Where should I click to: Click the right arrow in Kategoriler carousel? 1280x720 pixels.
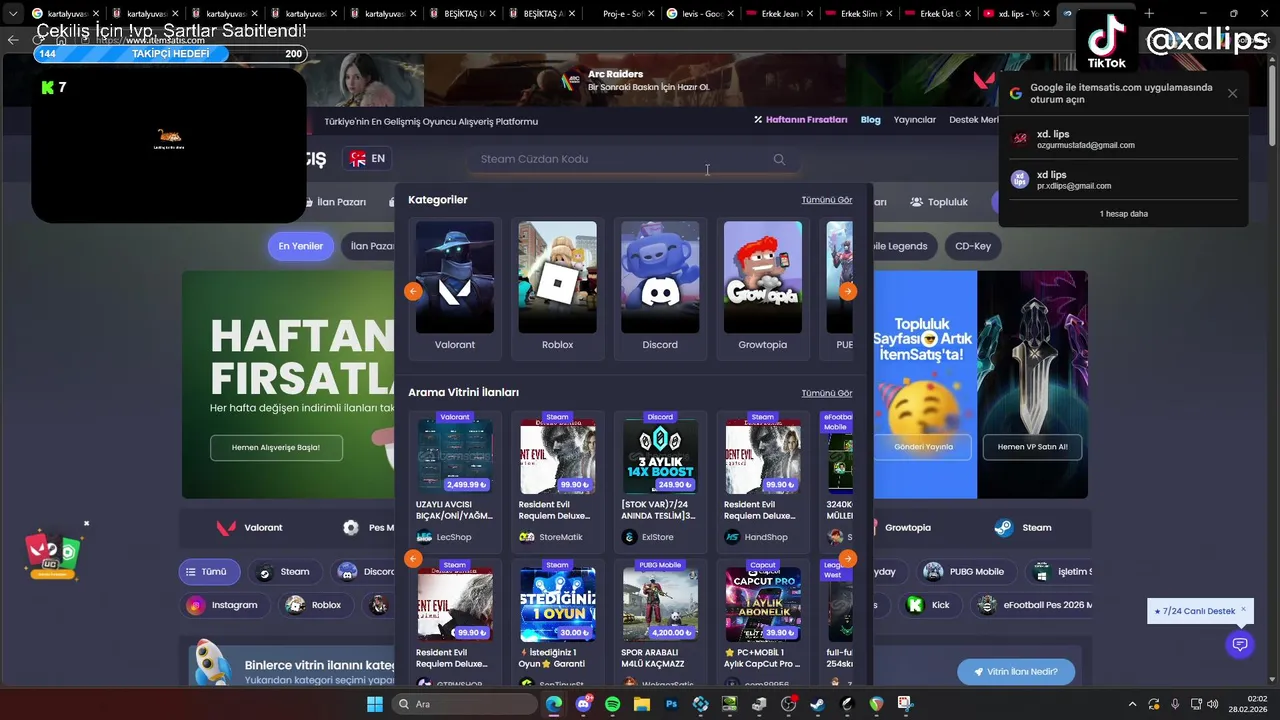coord(848,291)
